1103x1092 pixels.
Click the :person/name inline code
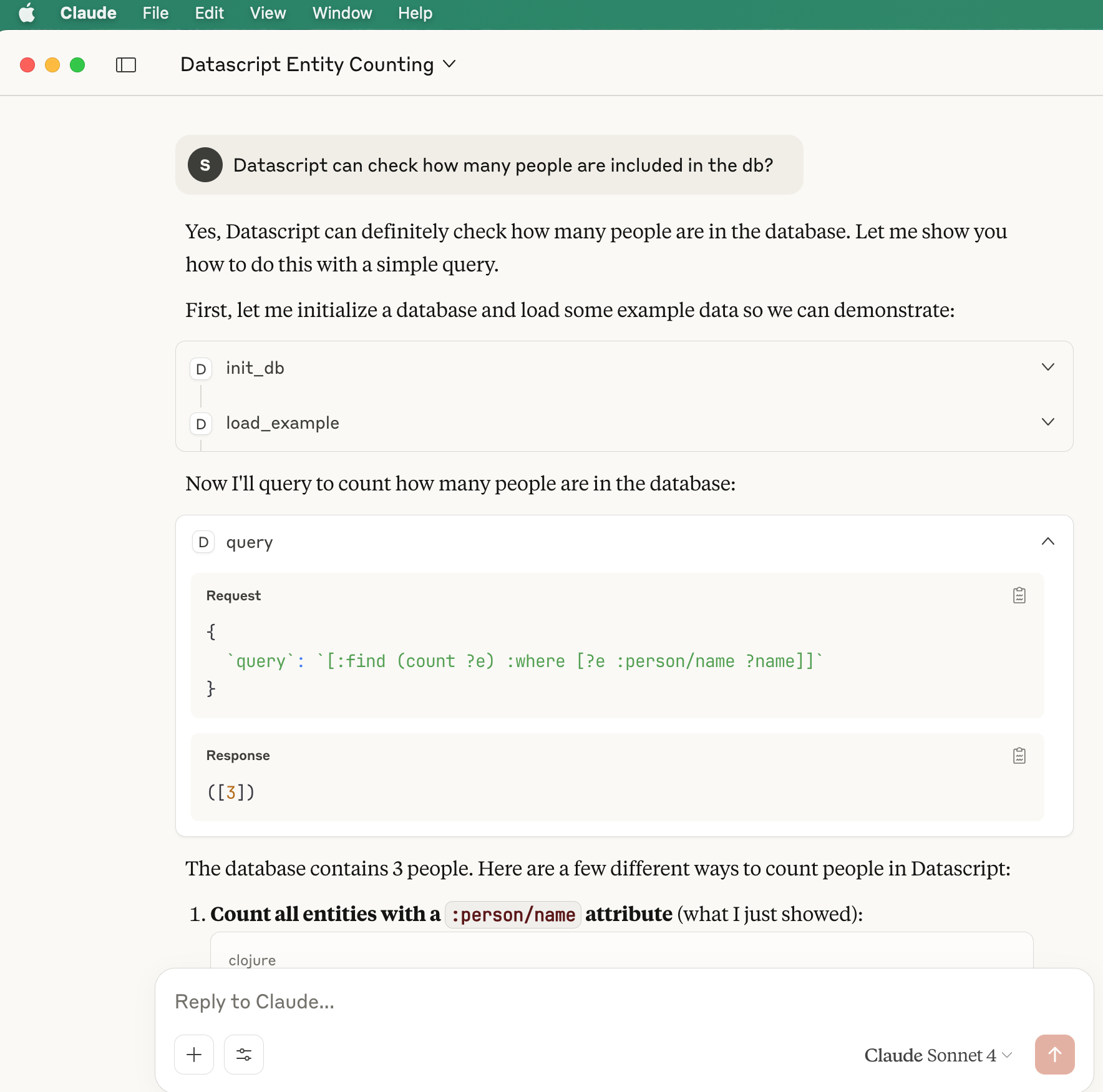(x=513, y=915)
